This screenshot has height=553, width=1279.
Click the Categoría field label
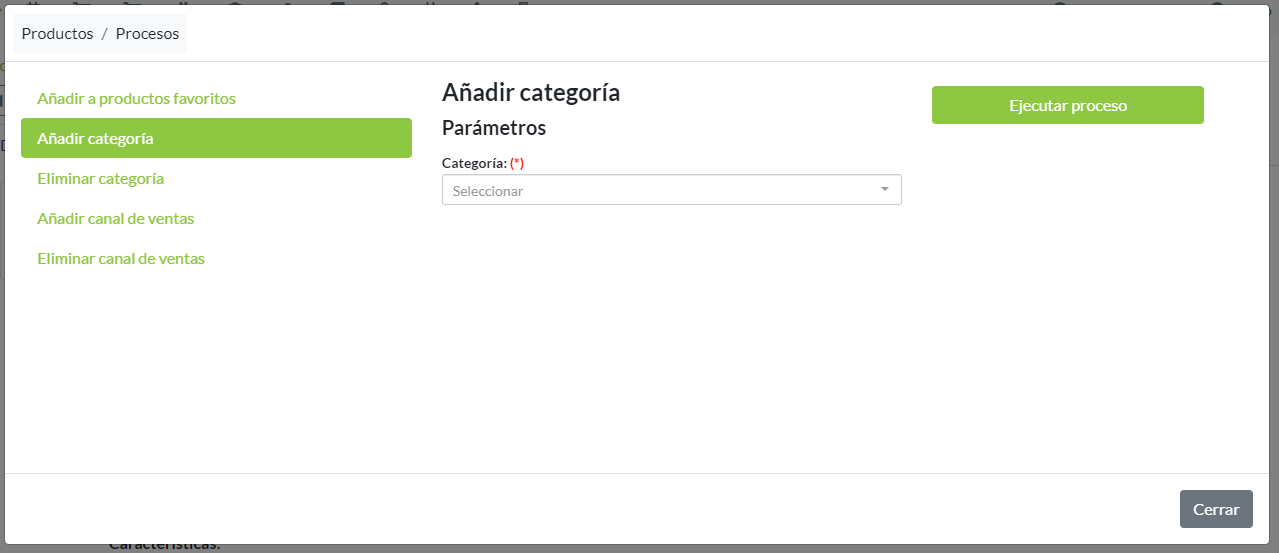click(474, 163)
